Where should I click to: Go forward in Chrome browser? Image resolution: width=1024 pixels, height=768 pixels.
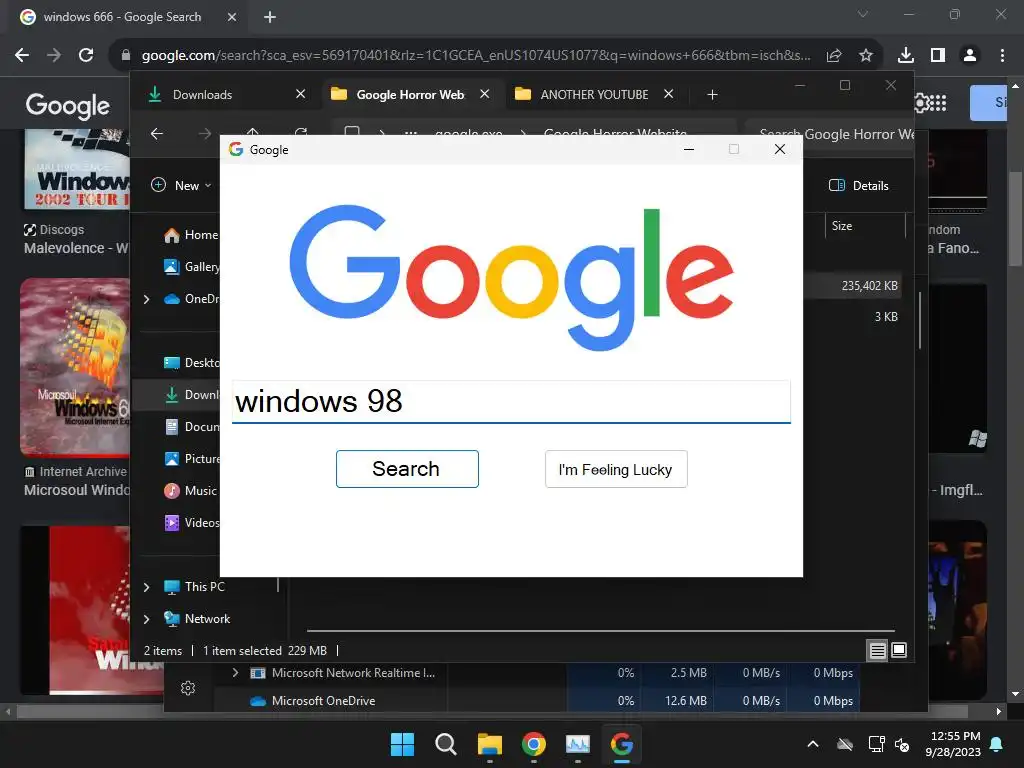point(54,56)
